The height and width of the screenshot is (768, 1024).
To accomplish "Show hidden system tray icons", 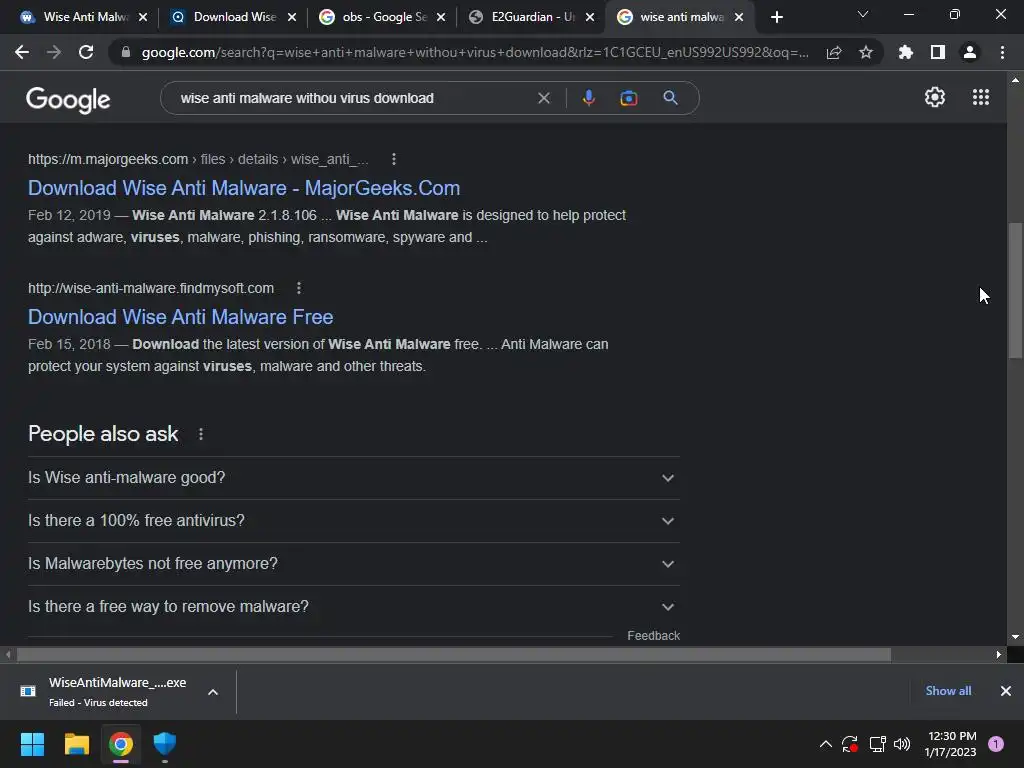I will tap(825, 744).
